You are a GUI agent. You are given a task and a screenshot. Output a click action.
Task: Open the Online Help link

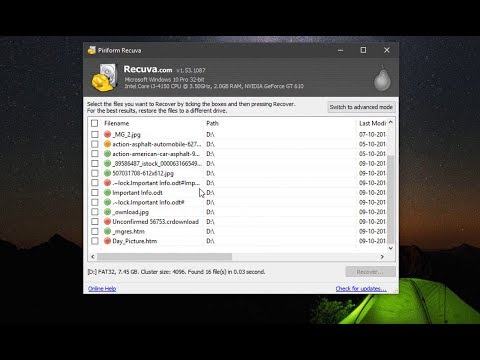pyautogui.click(x=102, y=288)
